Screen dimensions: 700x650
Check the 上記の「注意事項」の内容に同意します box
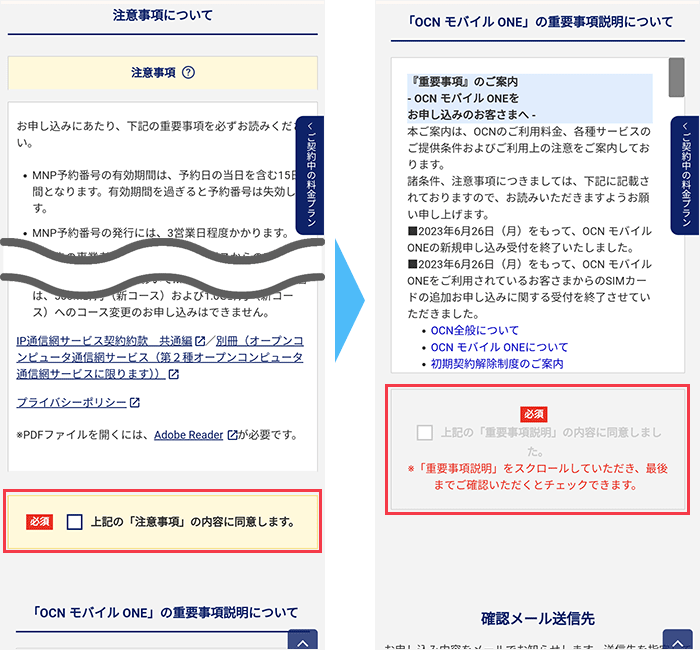pos(74,521)
